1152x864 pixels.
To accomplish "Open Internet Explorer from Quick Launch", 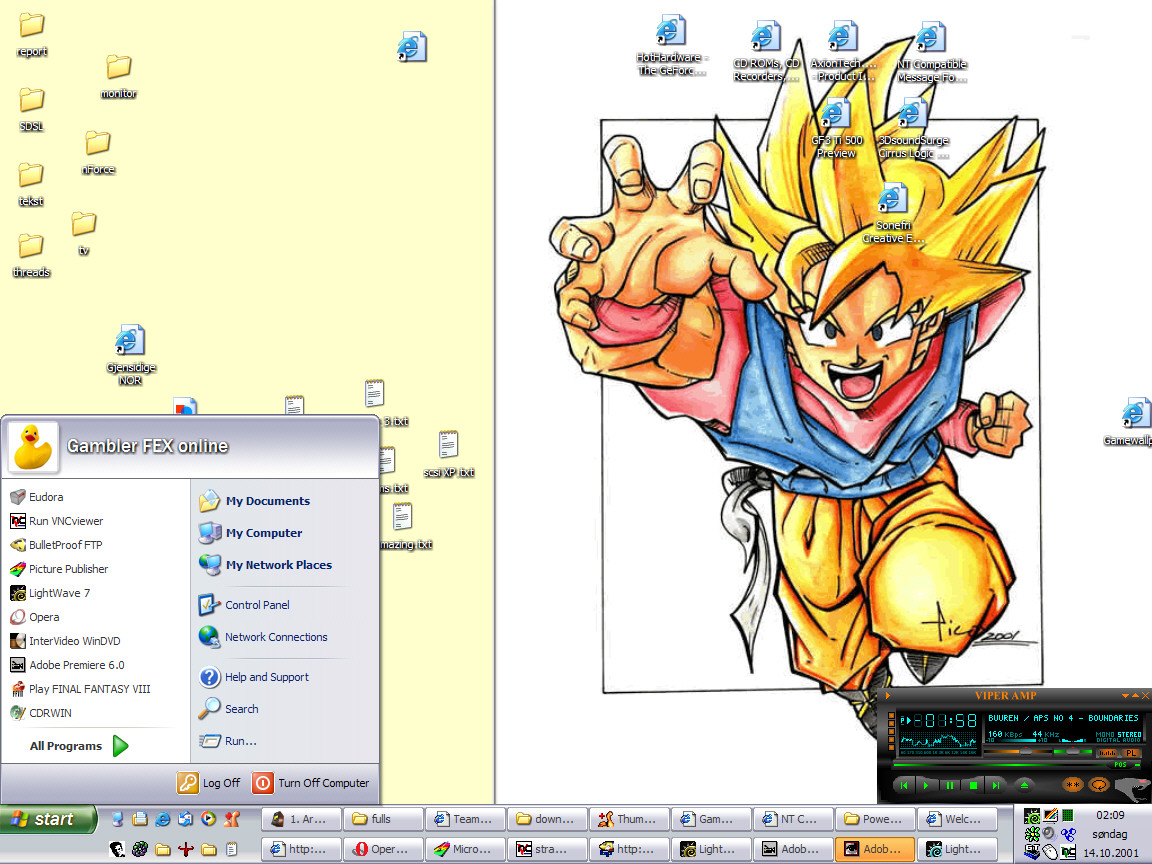I will [x=163, y=818].
